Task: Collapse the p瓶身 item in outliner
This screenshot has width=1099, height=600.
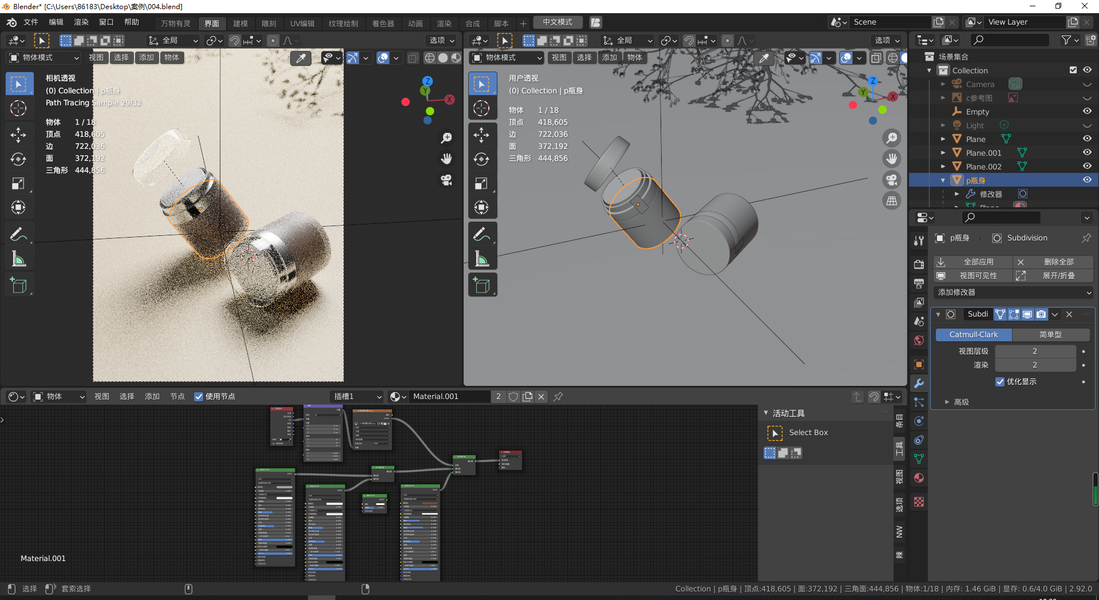Action: pyautogui.click(x=943, y=181)
